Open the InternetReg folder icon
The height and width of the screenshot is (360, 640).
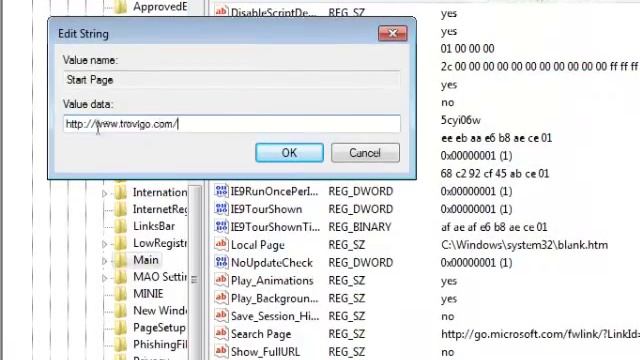tap(120, 209)
